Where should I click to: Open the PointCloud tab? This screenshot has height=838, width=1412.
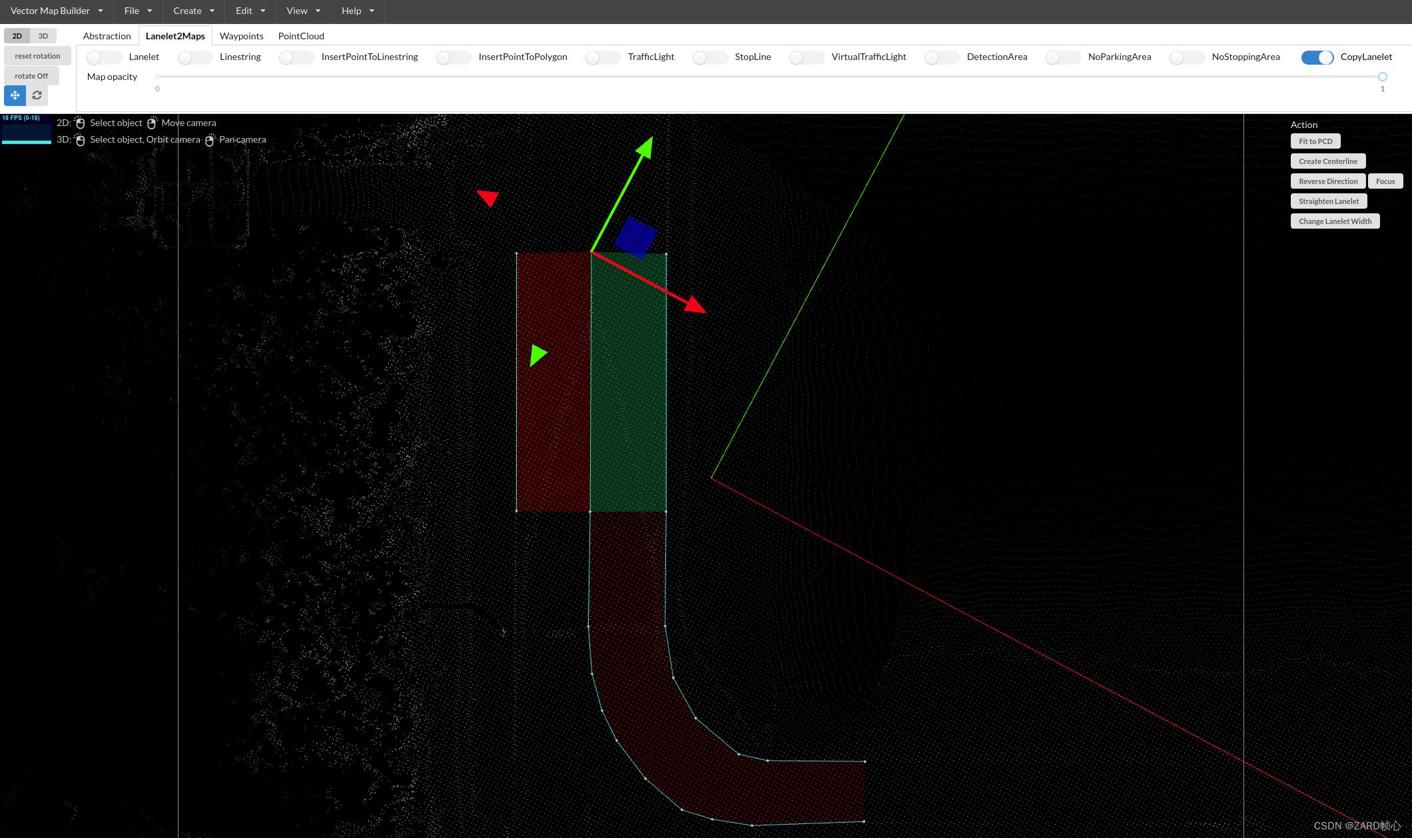pyautogui.click(x=301, y=36)
